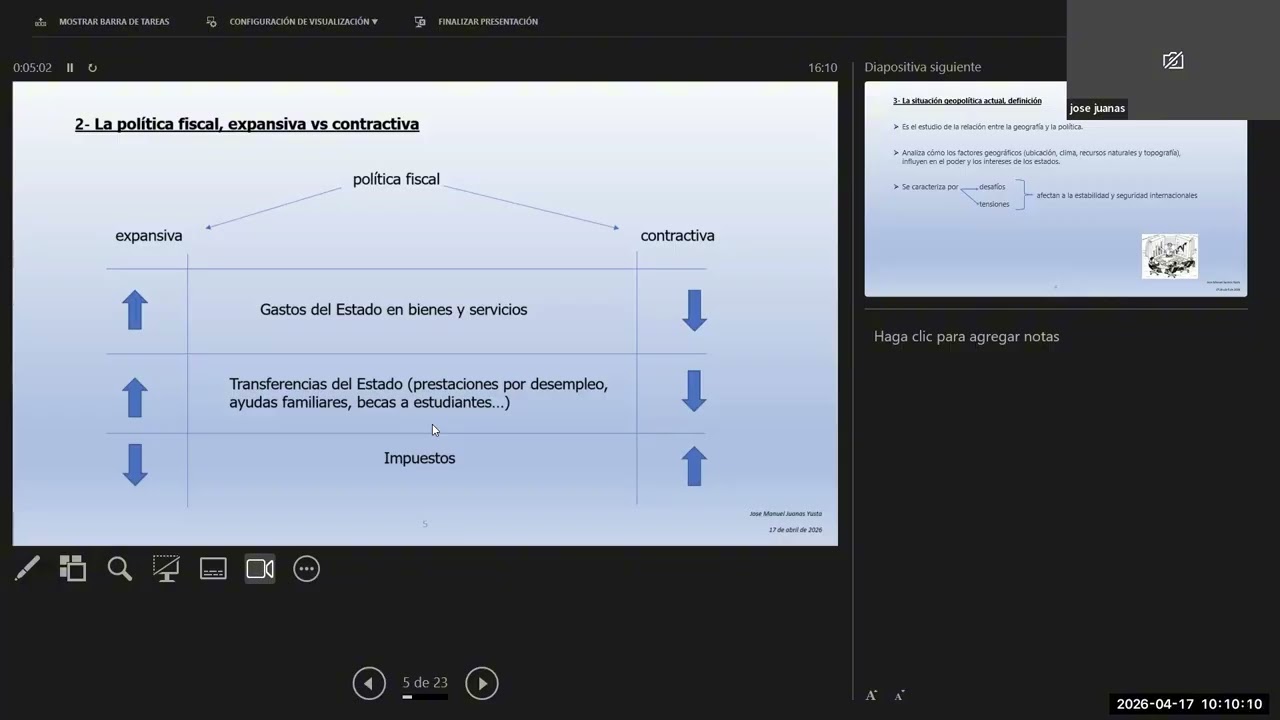The image size is (1280, 720).
Task: Advance to the next slide arrow
Action: [x=481, y=683]
